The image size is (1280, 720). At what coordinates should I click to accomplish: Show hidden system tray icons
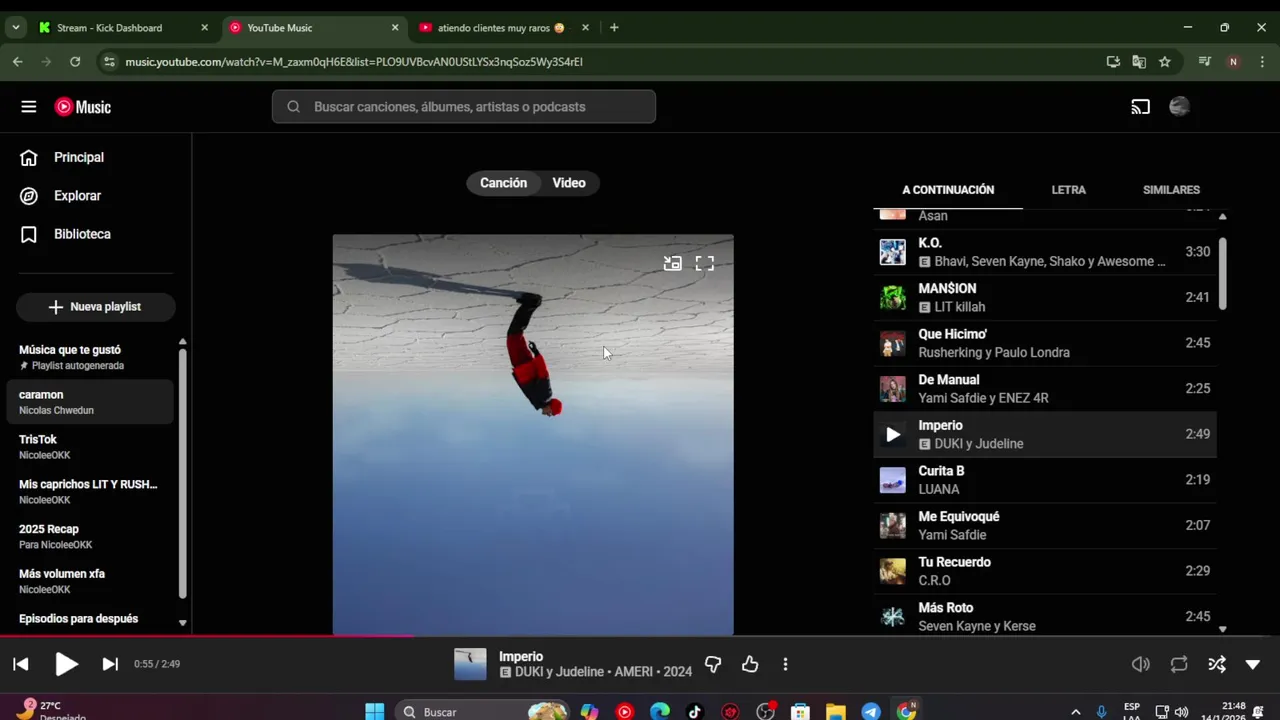[1076, 711]
